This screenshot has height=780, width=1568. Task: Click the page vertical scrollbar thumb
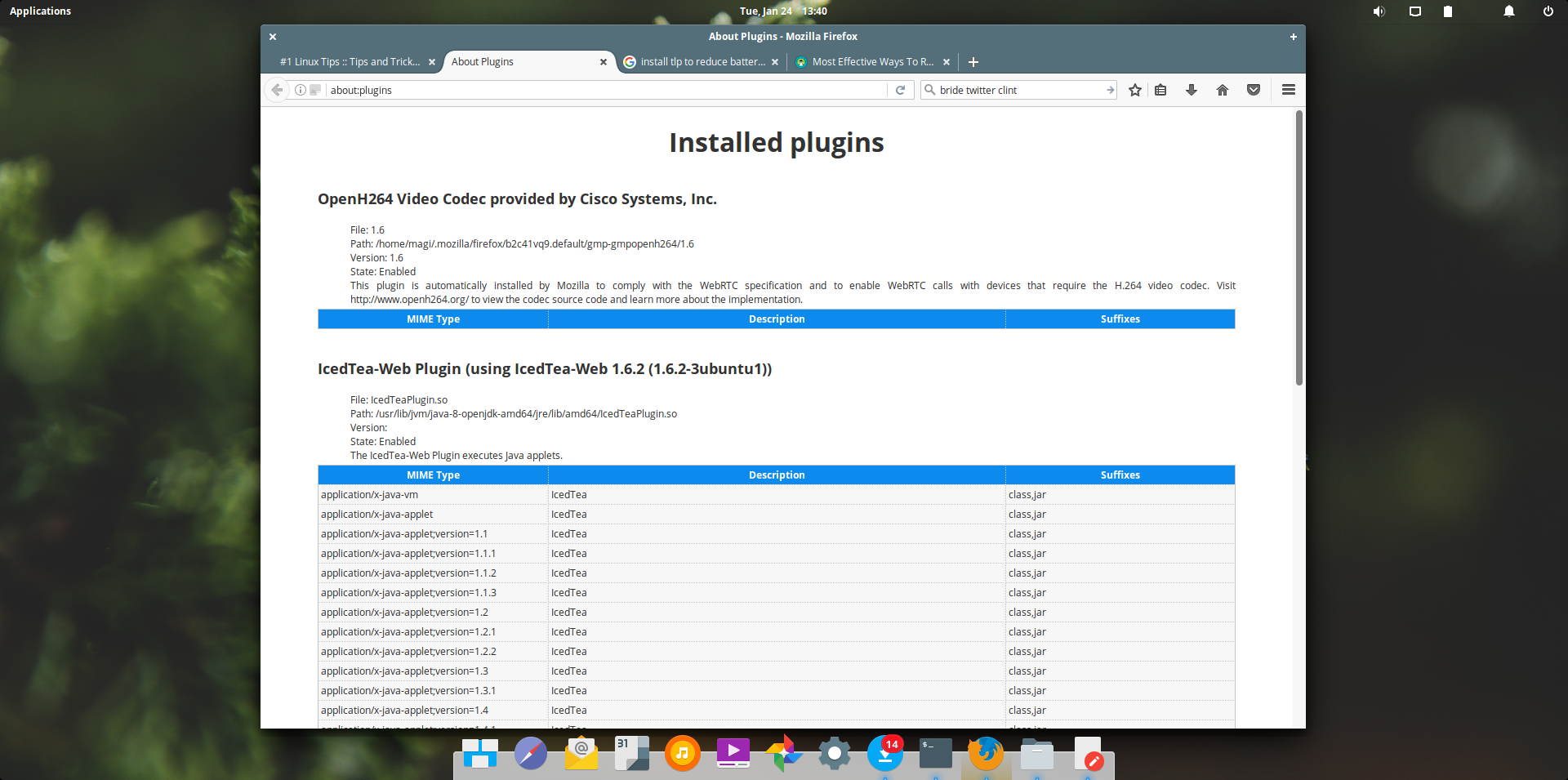[x=1299, y=247]
